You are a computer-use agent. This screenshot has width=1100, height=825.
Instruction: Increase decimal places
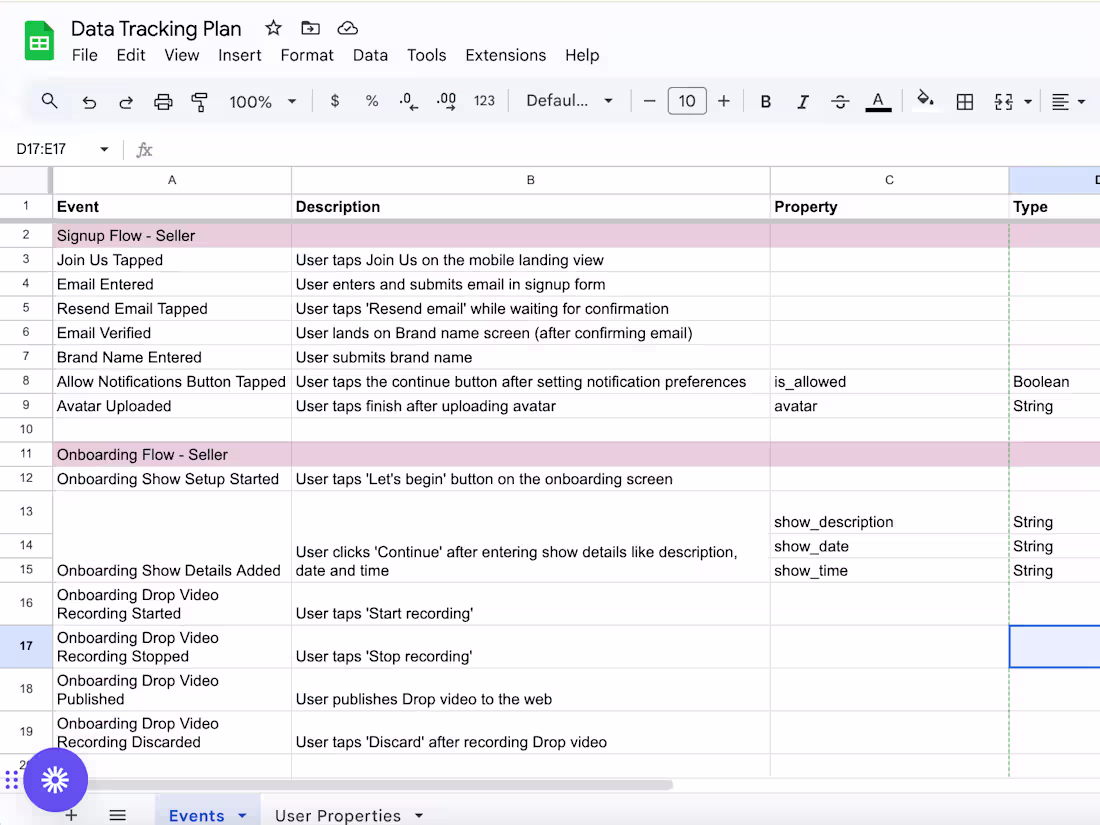446,101
